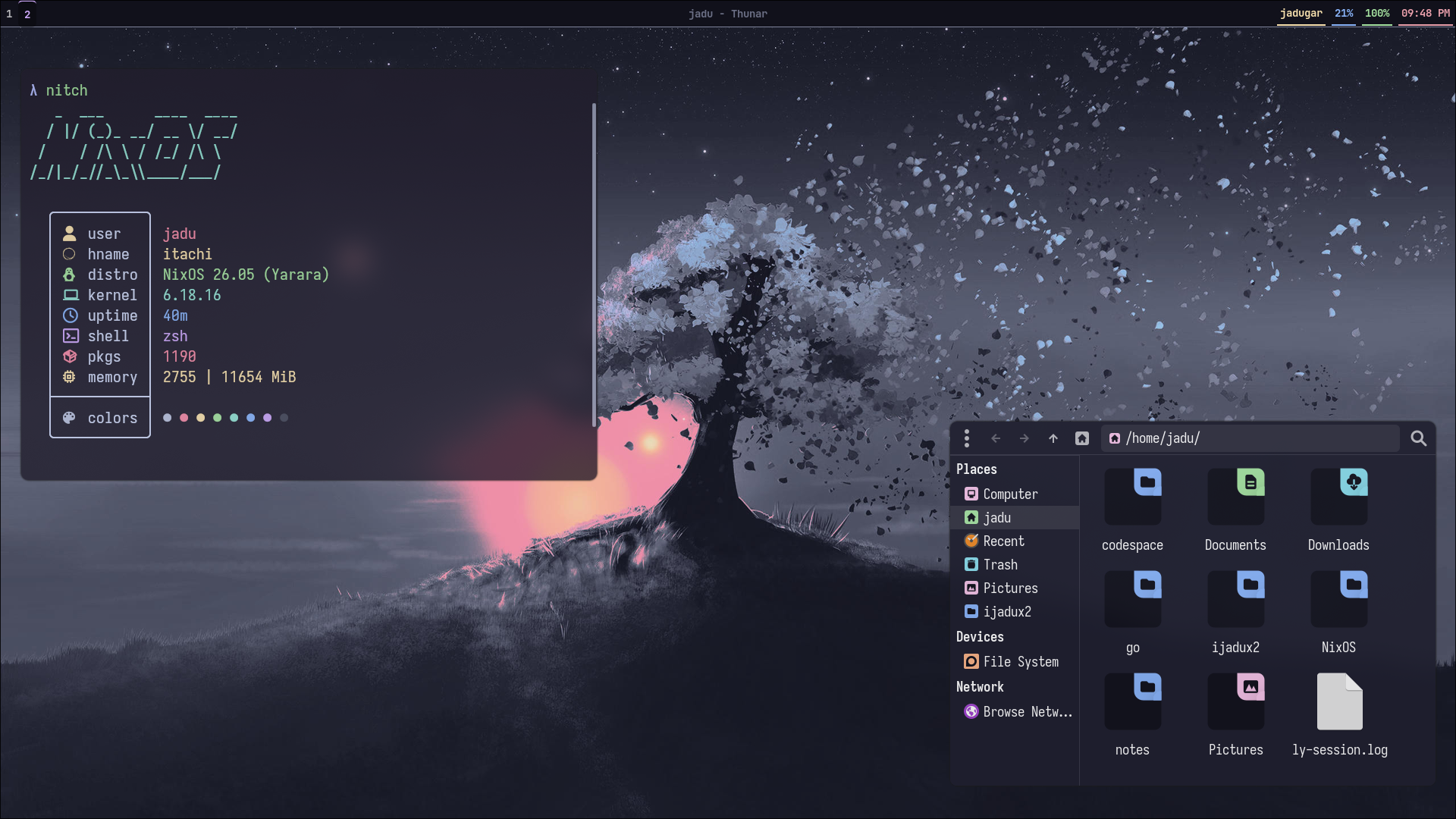Viewport: 1456px width, 819px height.
Task: Select File System under Devices
Action: (1020, 661)
